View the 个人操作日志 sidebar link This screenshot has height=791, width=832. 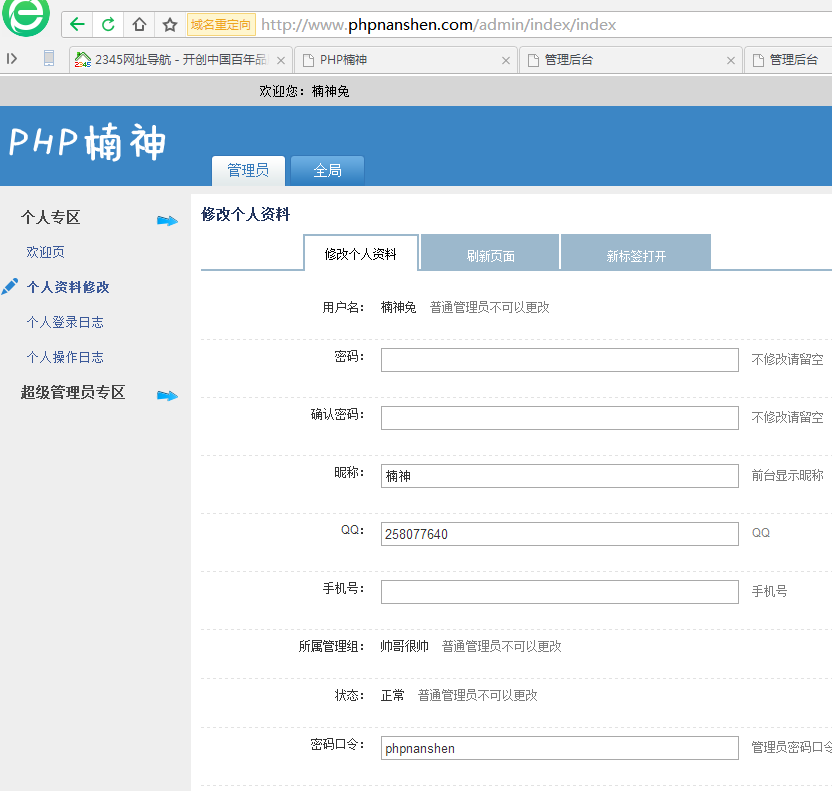[65, 357]
